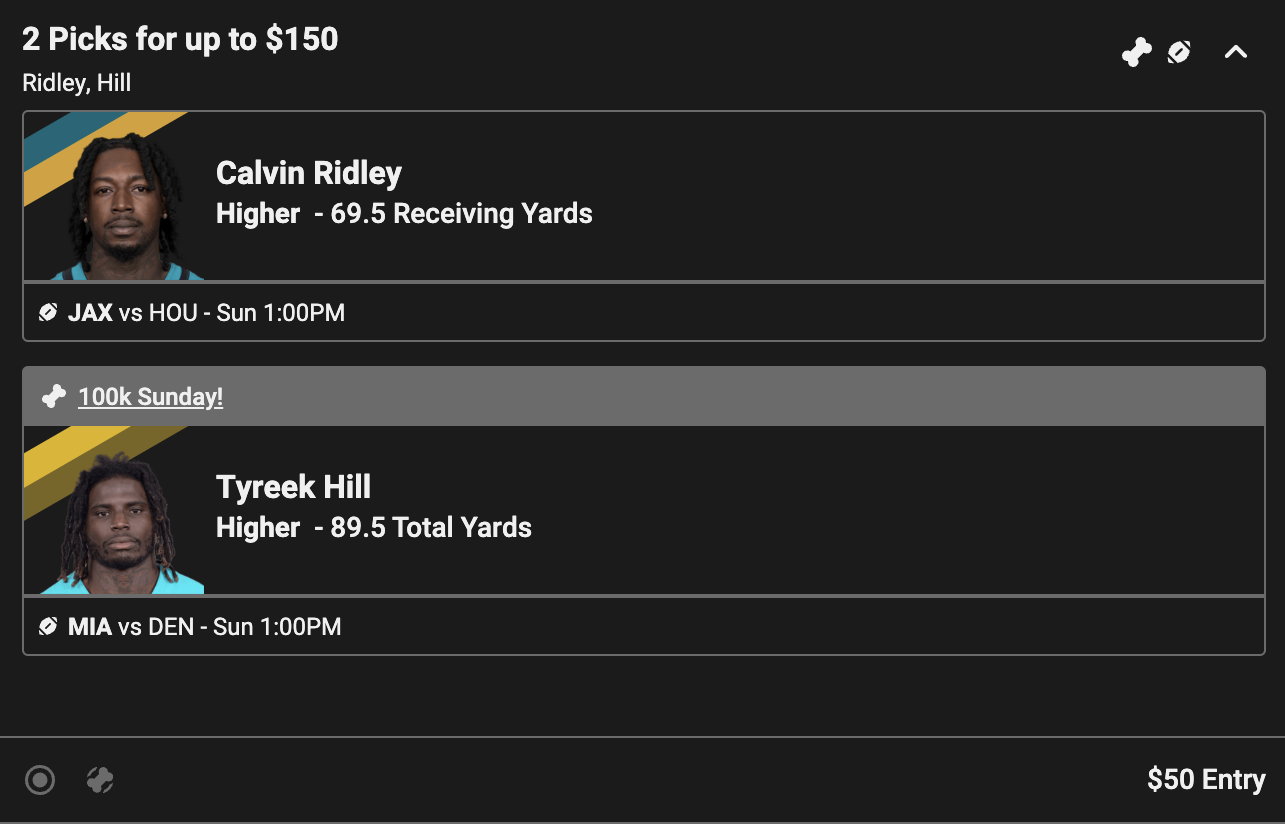The image size is (1285, 824).
Task: Click the bone icon in top-right header
Action: click(x=1137, y=52)
